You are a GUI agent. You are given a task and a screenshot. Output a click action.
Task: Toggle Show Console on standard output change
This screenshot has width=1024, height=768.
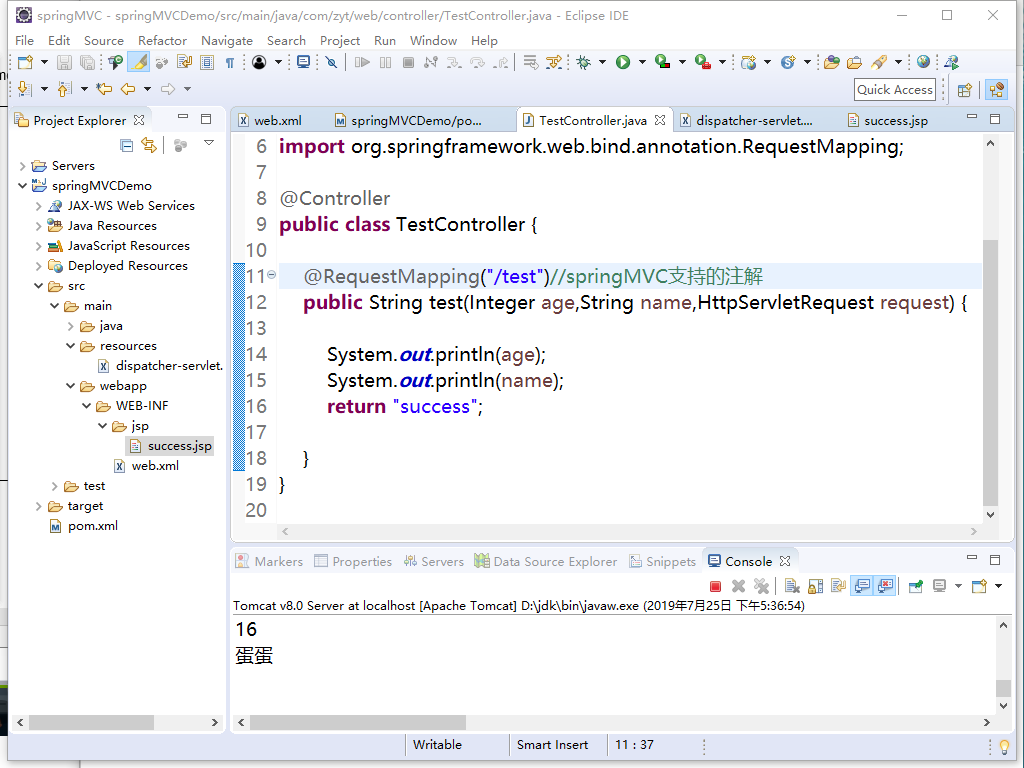click(860, 587)
